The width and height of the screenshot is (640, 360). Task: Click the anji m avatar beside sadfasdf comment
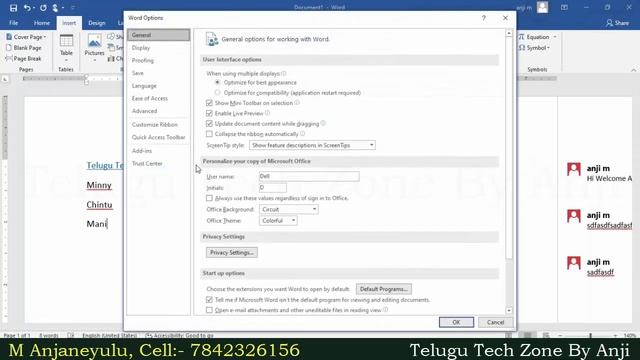pyautogui.click(x=573, y=262)
